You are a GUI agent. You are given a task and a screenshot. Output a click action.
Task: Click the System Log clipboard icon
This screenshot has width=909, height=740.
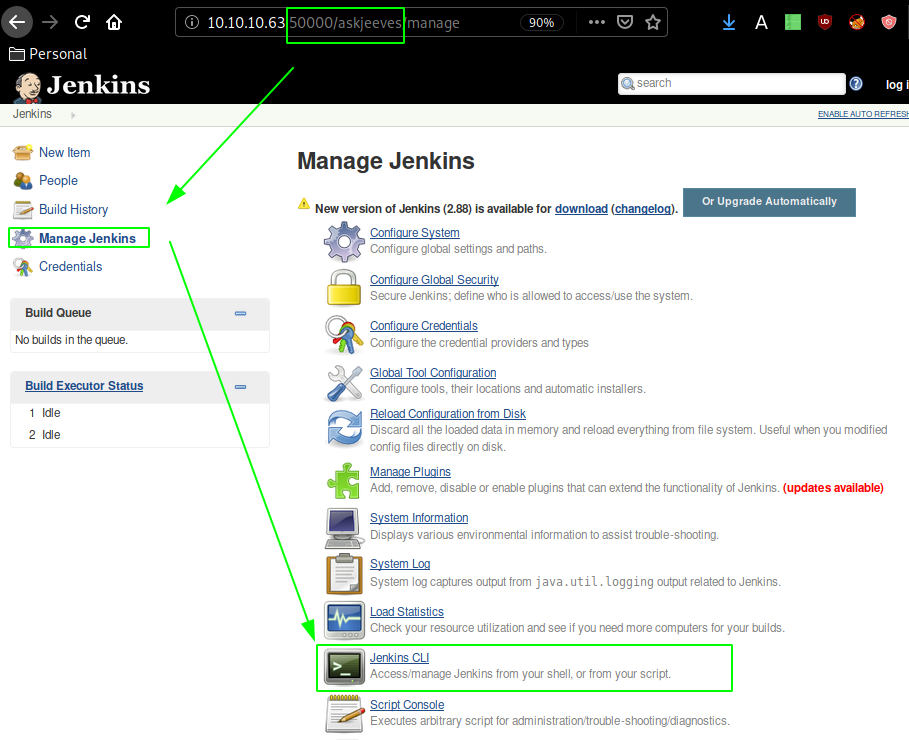[x=344, y=574]
